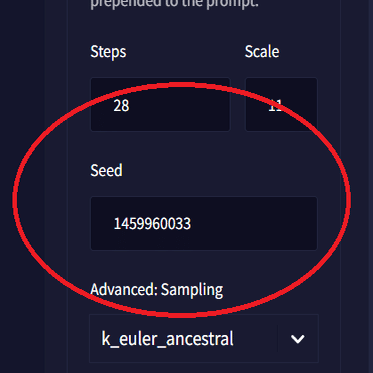The height and width of the screenshot is (373, 373).
Task: Click the divider beside the dropdown chevron
Action: 277,339
